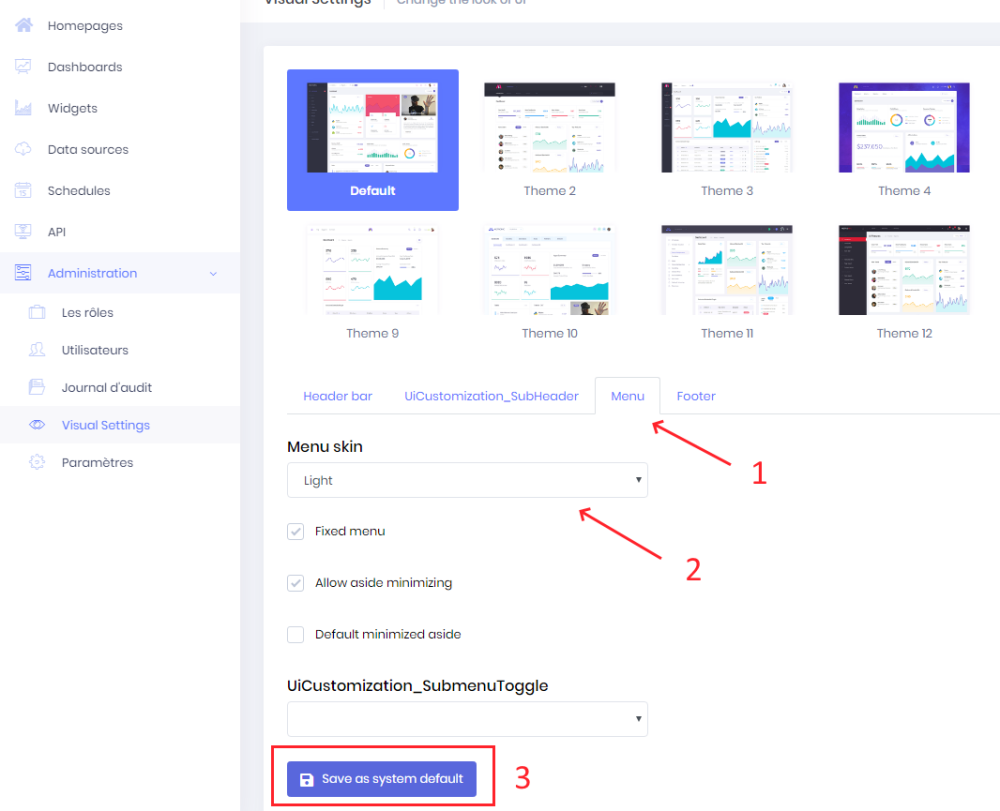This screenshot has width=1000, height=811.
Task: Switch to the Footer tab
Action: click(696, 396)
